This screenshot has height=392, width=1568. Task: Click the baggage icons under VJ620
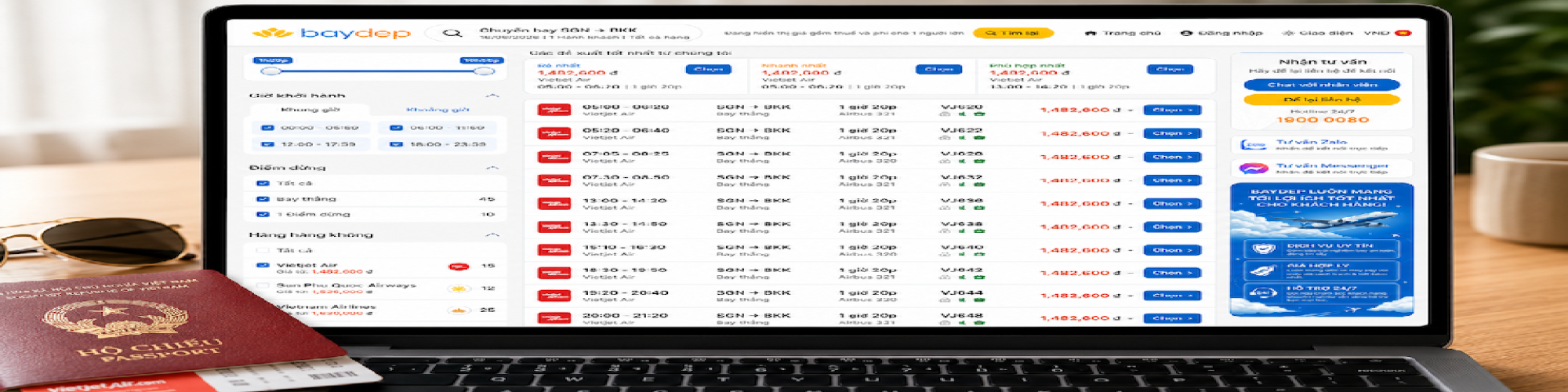[962, 114]
